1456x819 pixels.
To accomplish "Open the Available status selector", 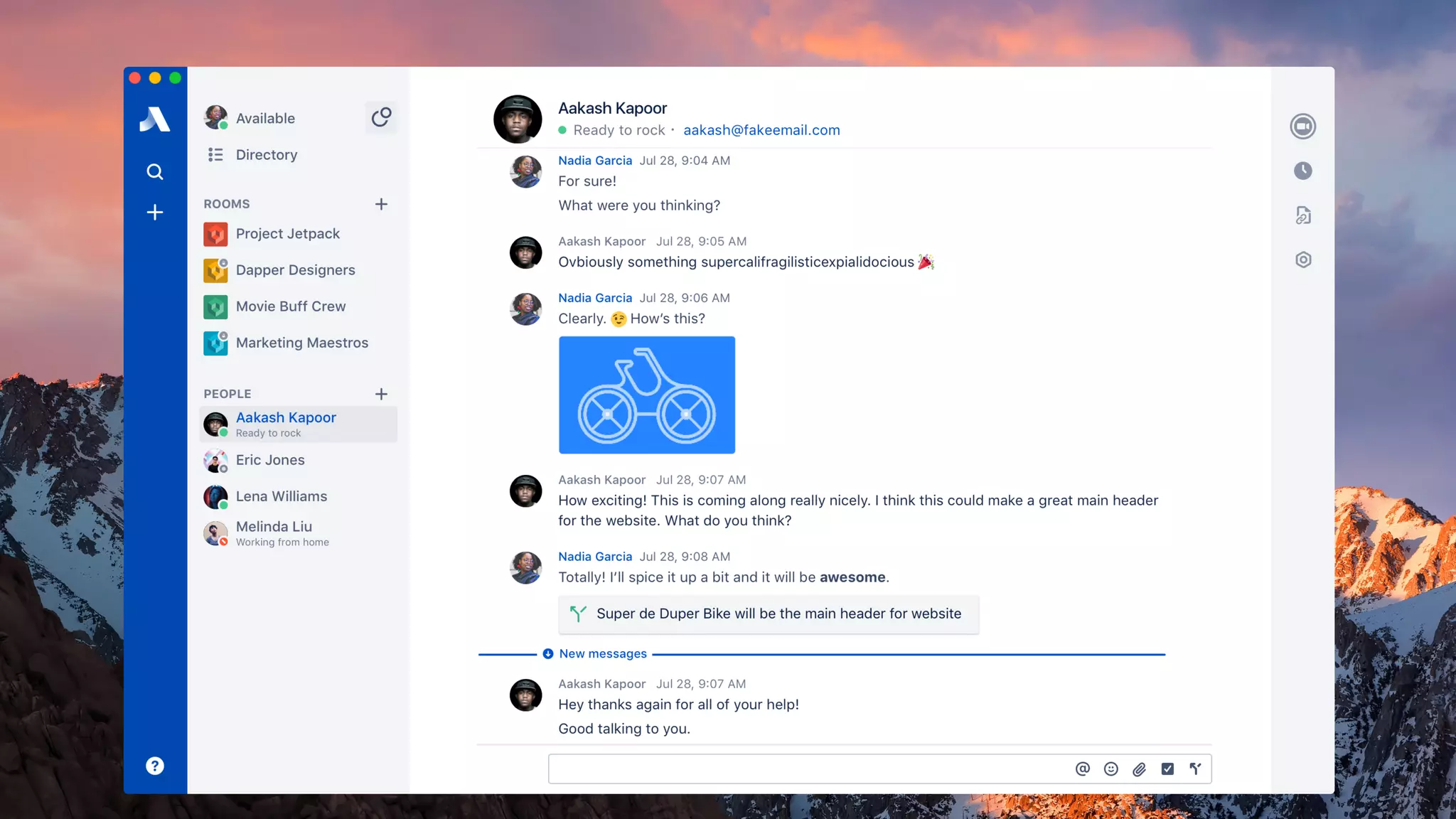I will pyautogui.click(x=265, y=118).
